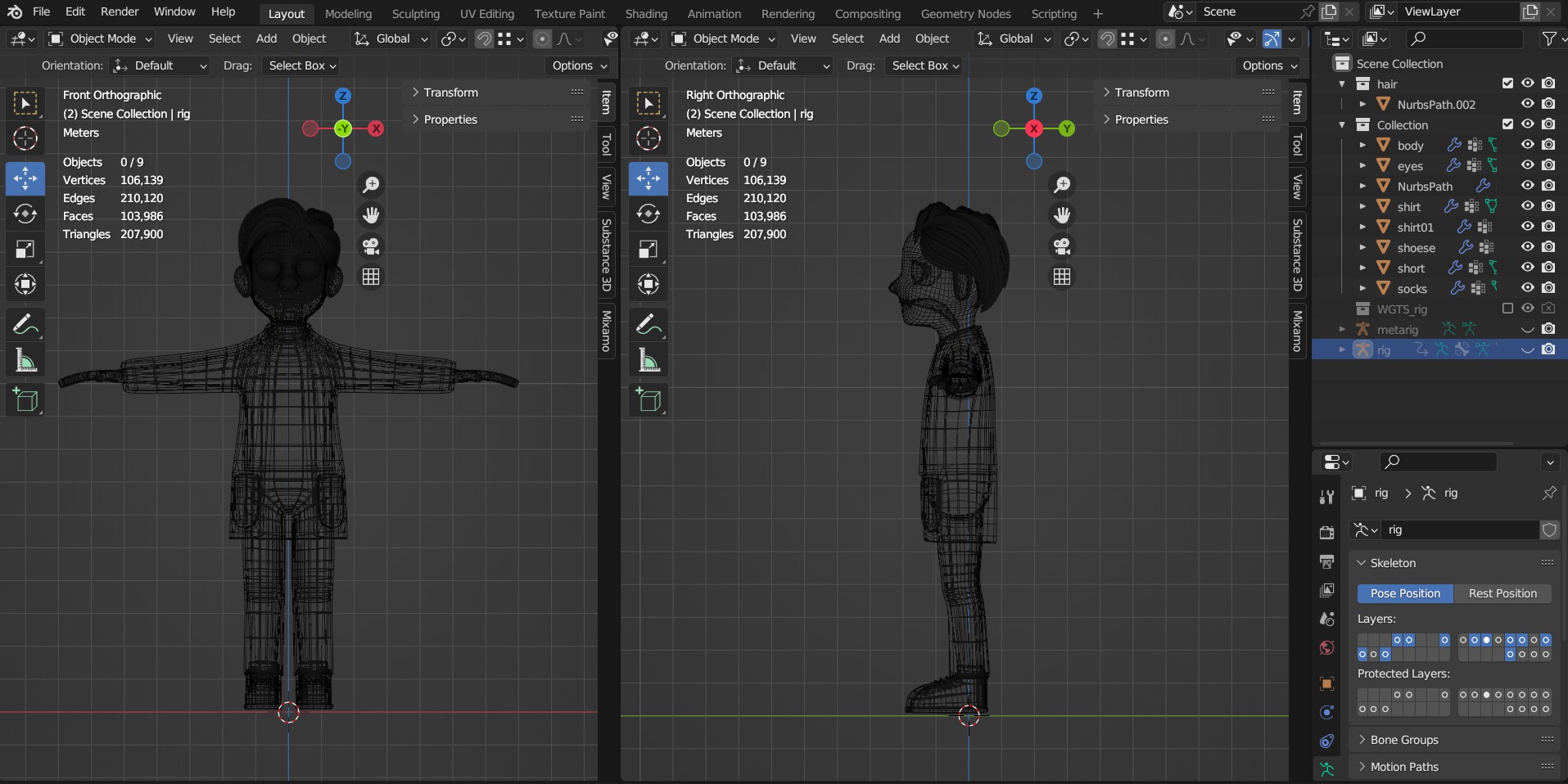Select Rotate tool in Front Orthographic viewport
Image resolution: width=1568 pixels, height=784 pixels.
(x=25, y=214)
